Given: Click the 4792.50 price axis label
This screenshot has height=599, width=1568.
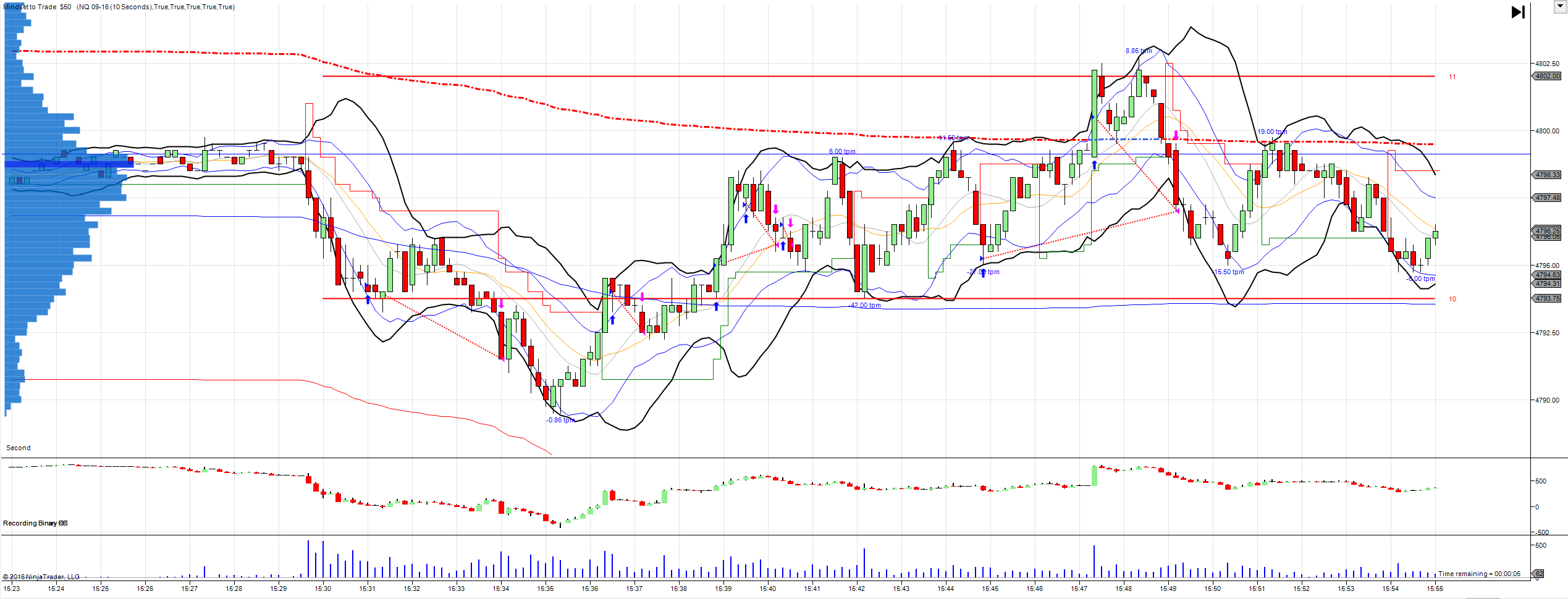Looking at the screenshot, I should (1547, 333).
